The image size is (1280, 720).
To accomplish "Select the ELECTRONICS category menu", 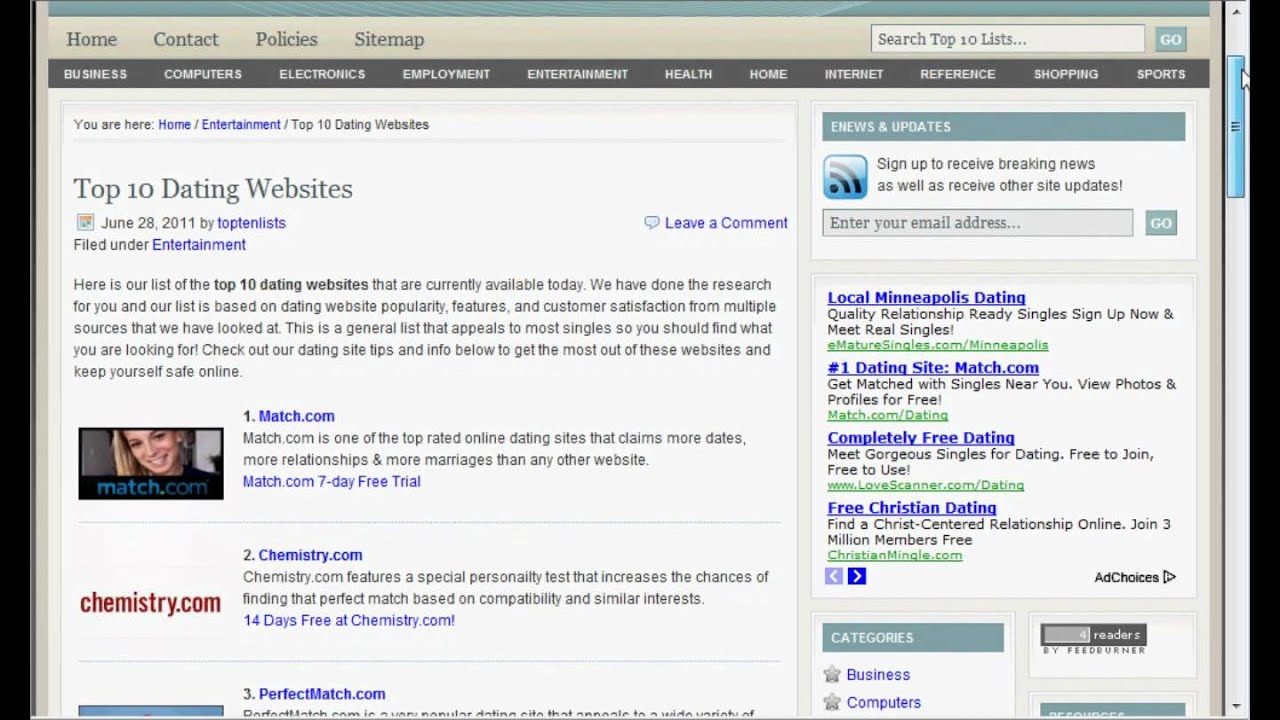I will coord(322,74).
